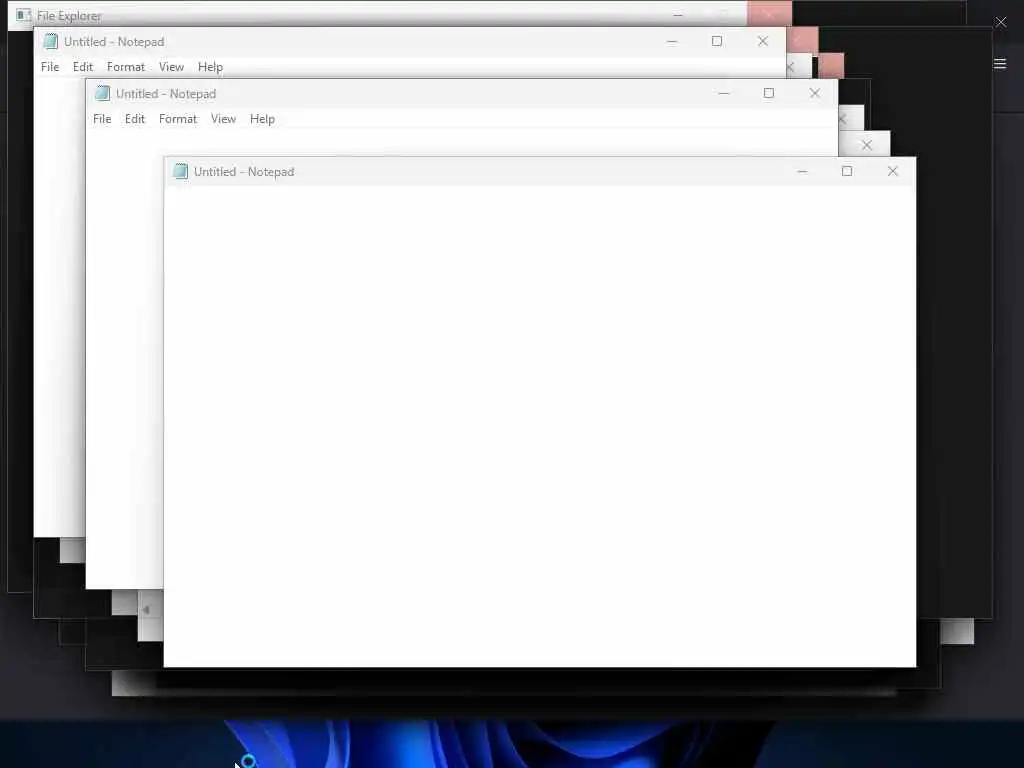Click the notepad icon of the middle Notepad window
This screenshot has width=1024, height=768.
coord(103,93)
